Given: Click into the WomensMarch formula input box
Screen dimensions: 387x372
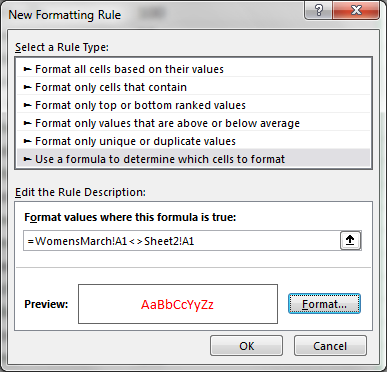Looking at the screenshot, I should [x=182, y=241].
